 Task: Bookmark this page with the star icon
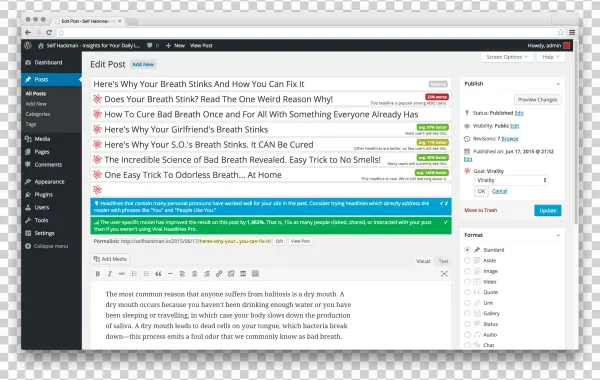point(561,33)
